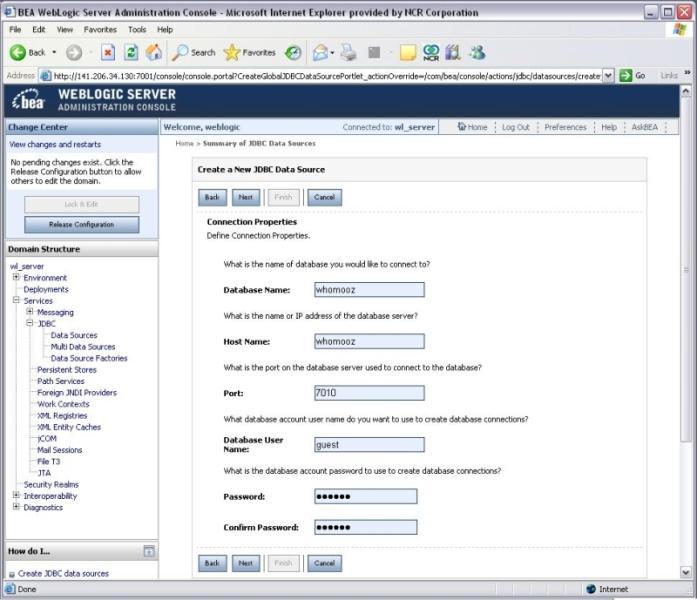Viewport: 697px width, 600px height.
Task: Click the Release Configuration button
Action: [x=82, y=224]
